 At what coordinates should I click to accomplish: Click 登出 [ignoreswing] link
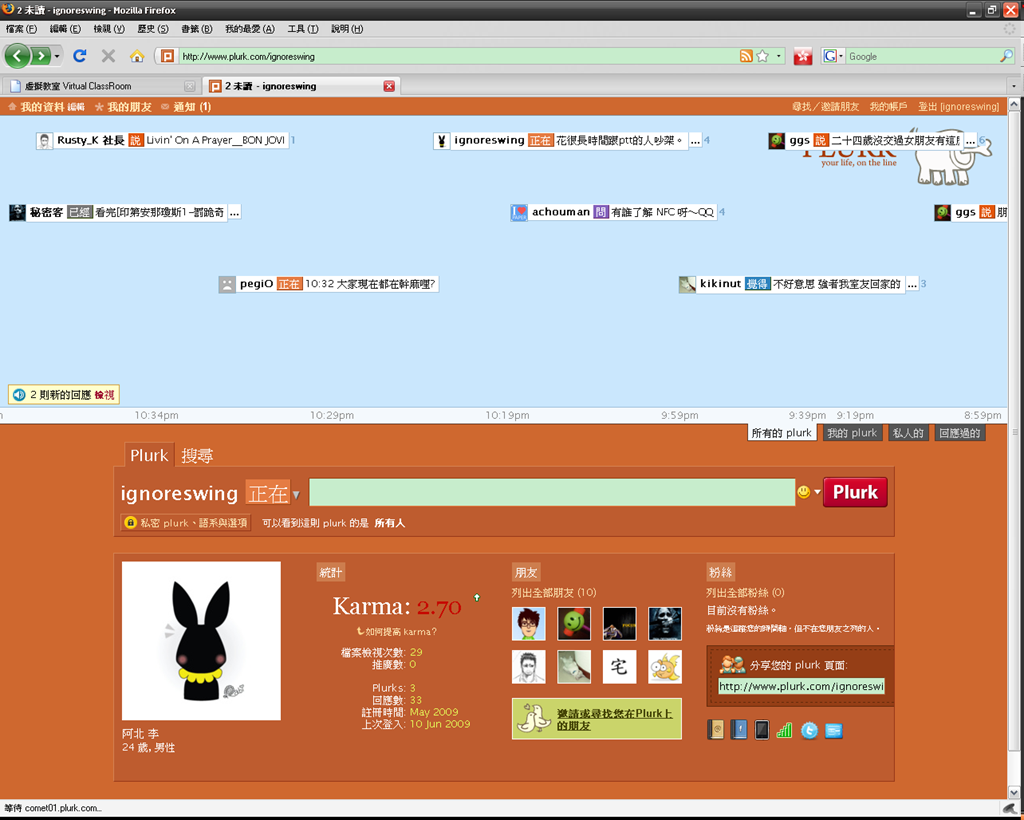(x=959, y=107)
